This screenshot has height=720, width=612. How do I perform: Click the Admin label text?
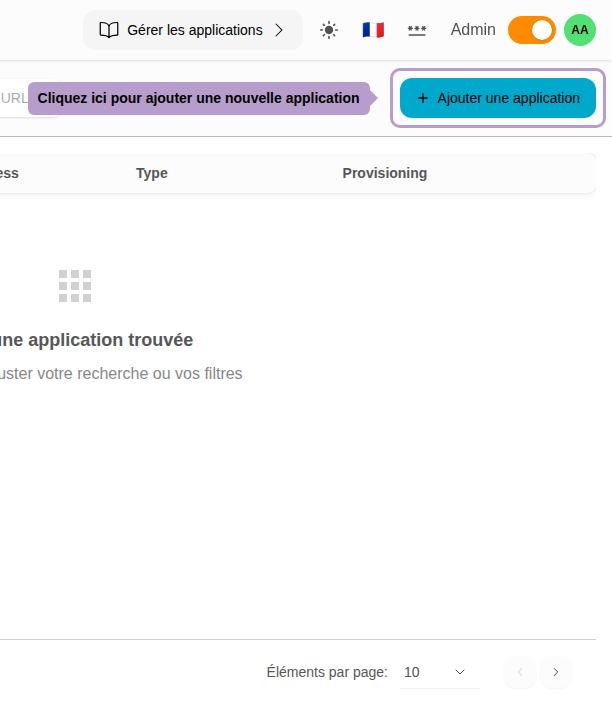pyautogui.click(x=473, y=30)
